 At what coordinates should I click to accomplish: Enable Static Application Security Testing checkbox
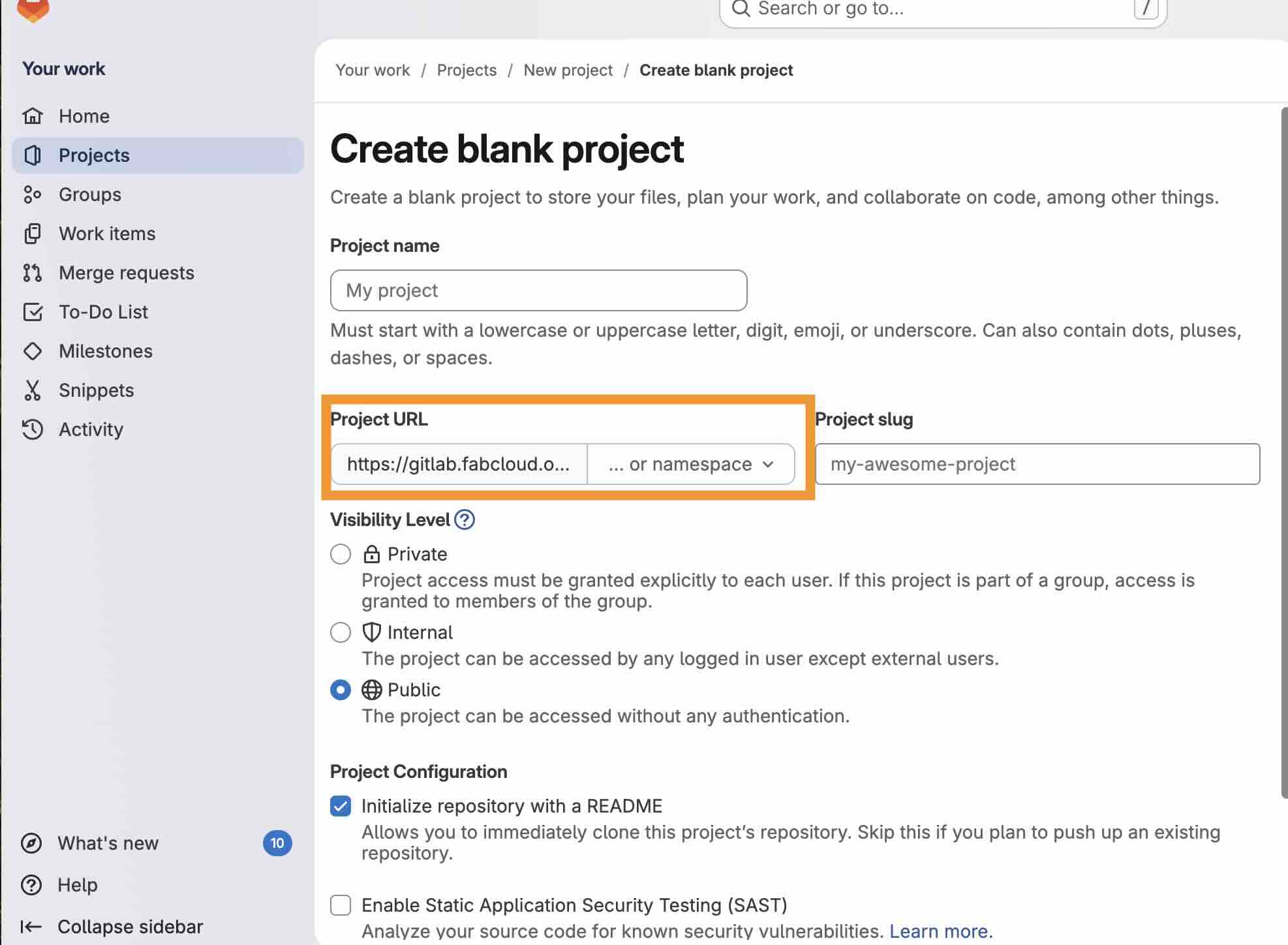[341, 905]
